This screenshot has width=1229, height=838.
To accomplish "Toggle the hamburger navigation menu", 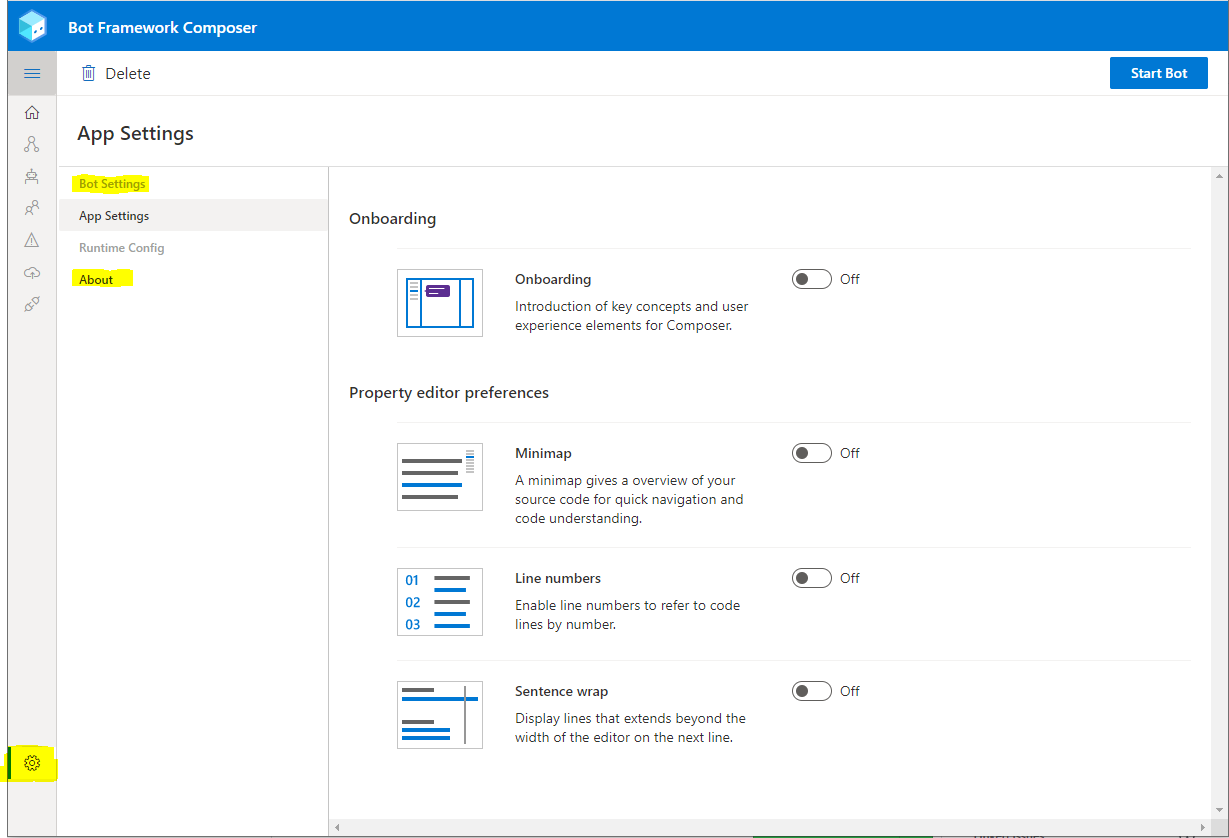I will click(x=32, y=74).
